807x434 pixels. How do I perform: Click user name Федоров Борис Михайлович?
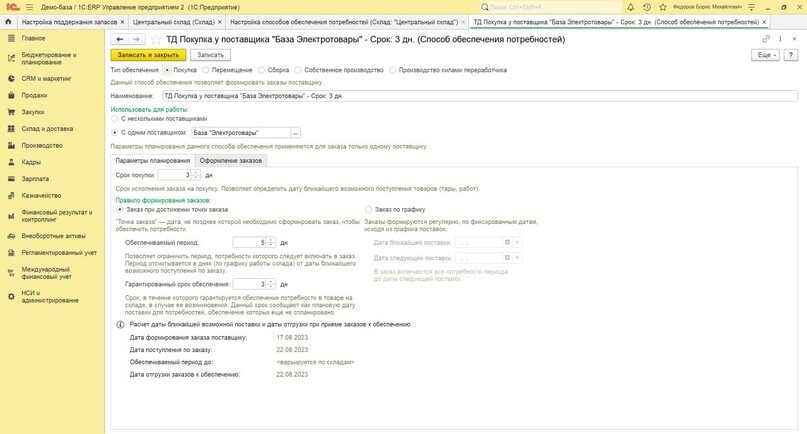[707, 7]
